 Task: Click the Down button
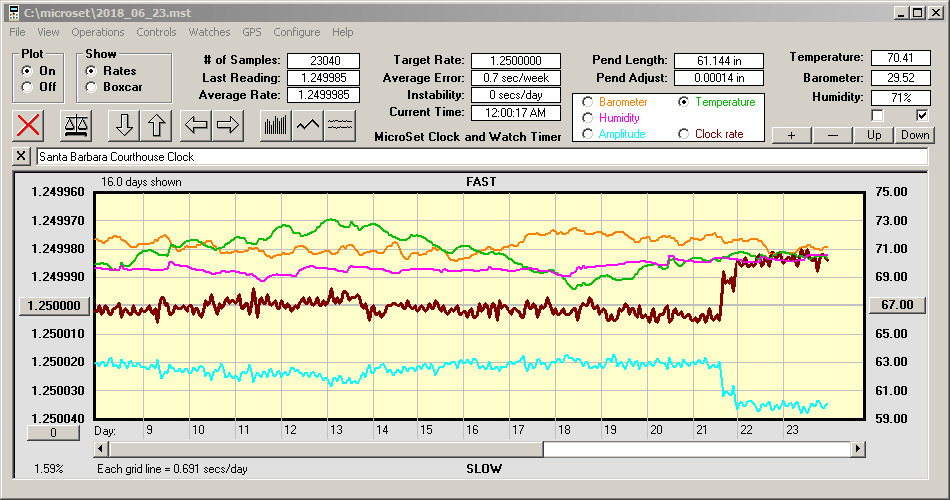[915, 135]
